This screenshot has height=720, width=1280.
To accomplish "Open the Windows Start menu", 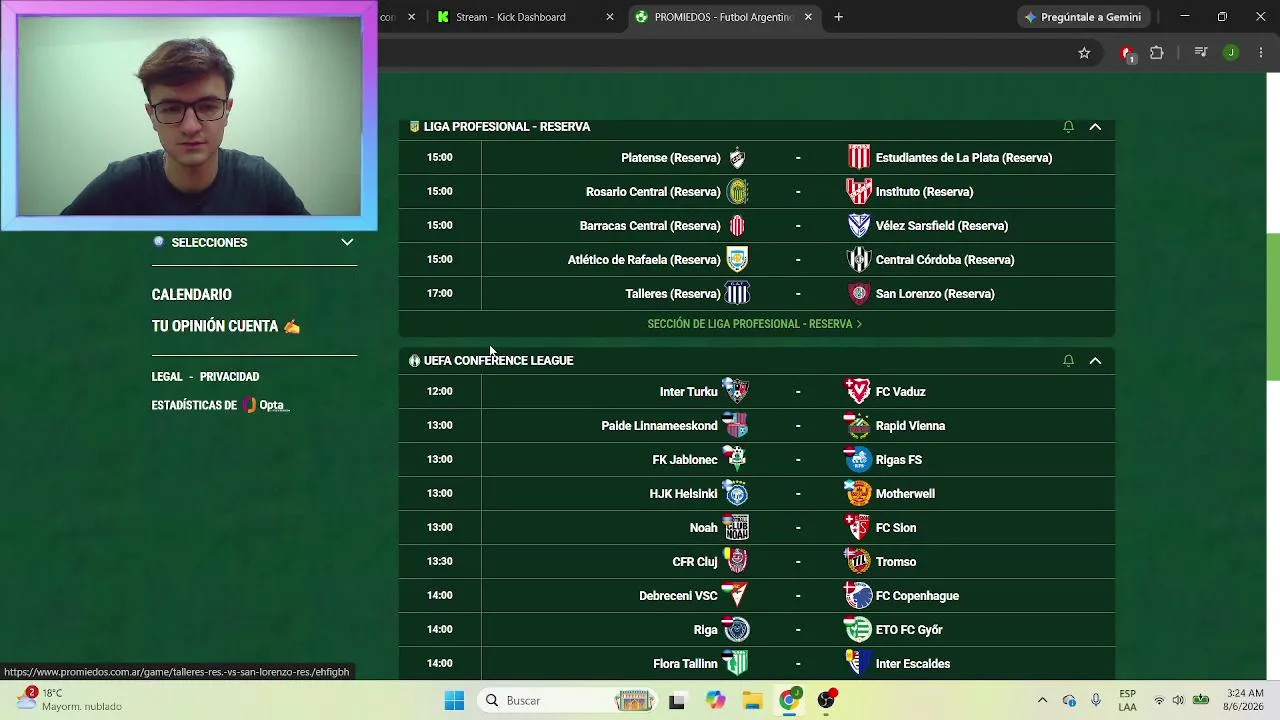I will (454, 701).
